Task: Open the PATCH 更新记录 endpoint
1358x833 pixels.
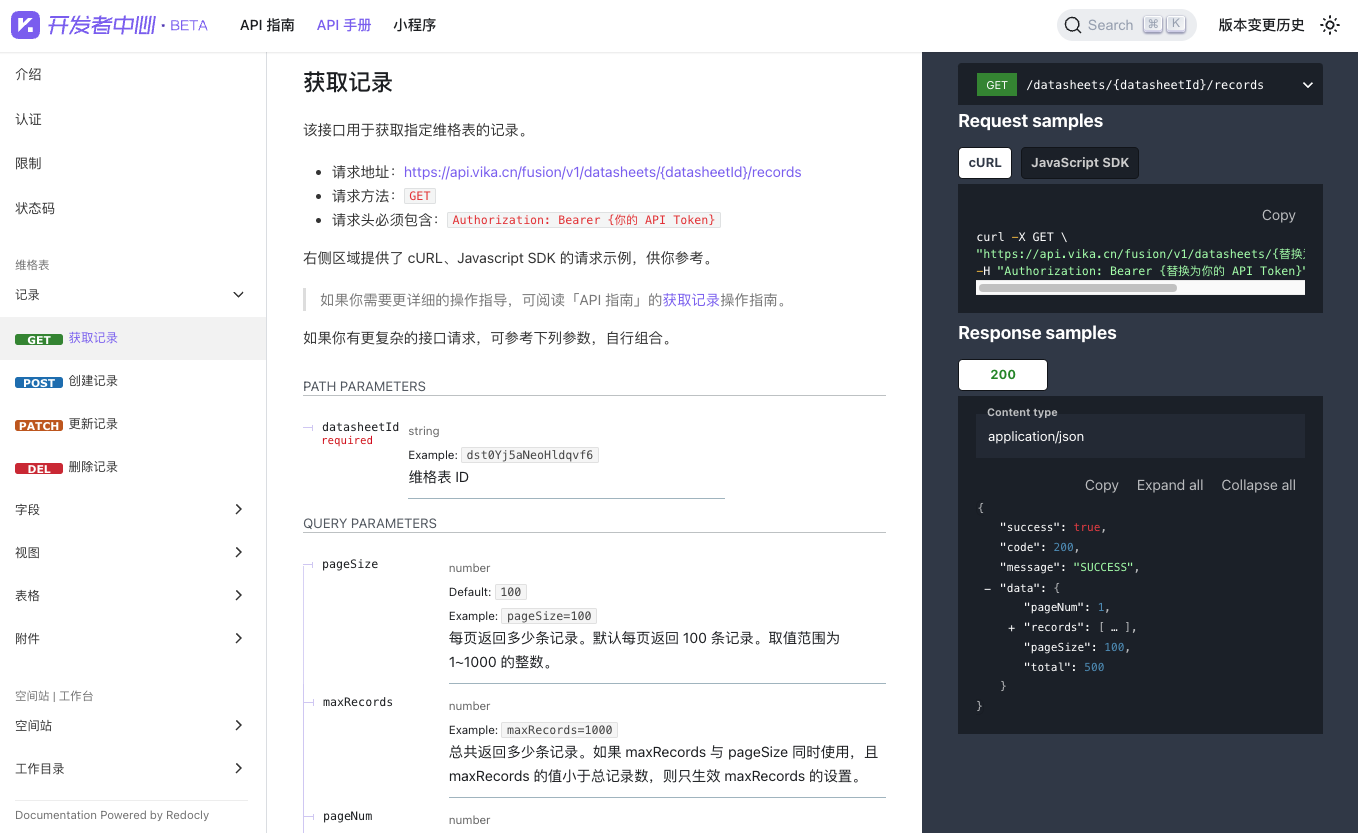Action: pos(93,424)
